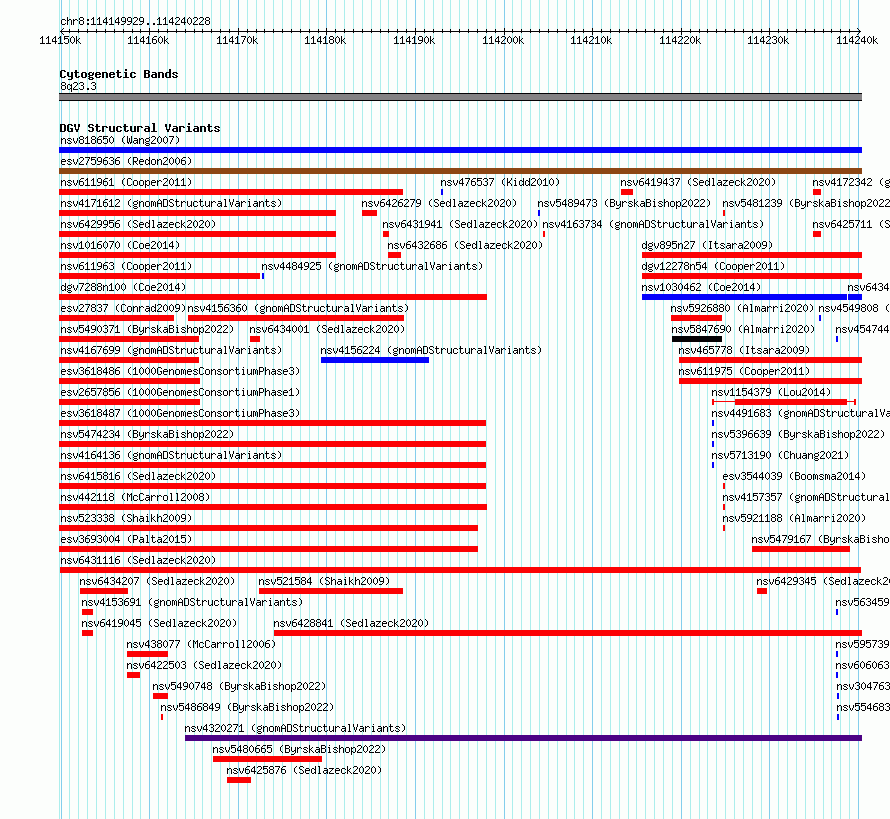Select nsv5480665 (ByrskaBishop2022) label
This screenshot has height=819, width=890.
click(x=299, y=749)
